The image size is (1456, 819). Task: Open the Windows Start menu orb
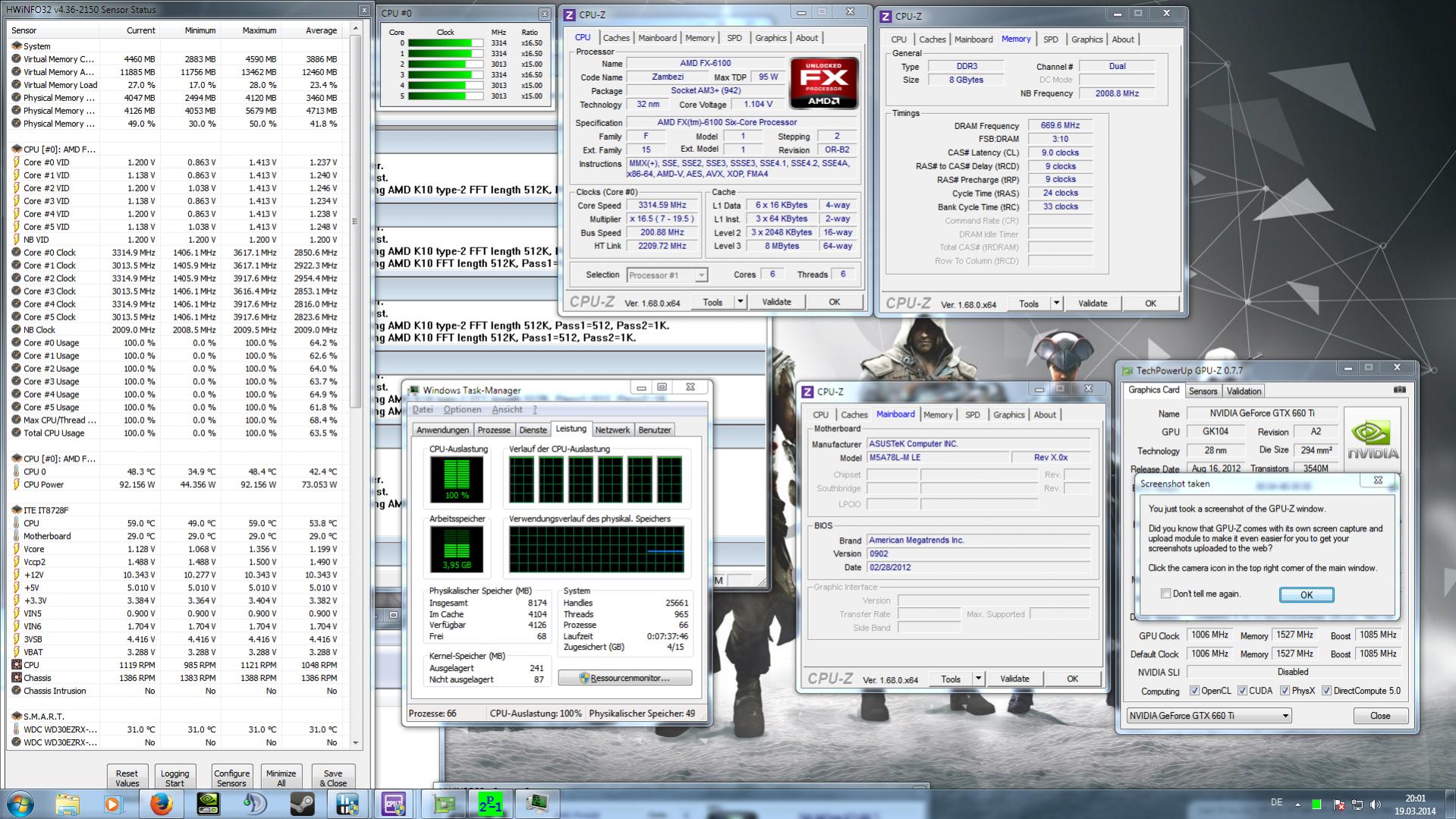coord(20,804)
